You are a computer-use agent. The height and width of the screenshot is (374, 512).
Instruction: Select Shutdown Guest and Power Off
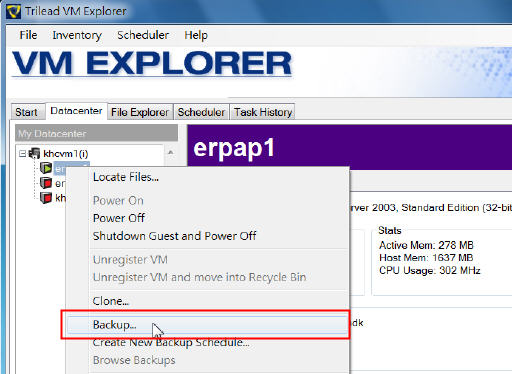coord(174,236)
